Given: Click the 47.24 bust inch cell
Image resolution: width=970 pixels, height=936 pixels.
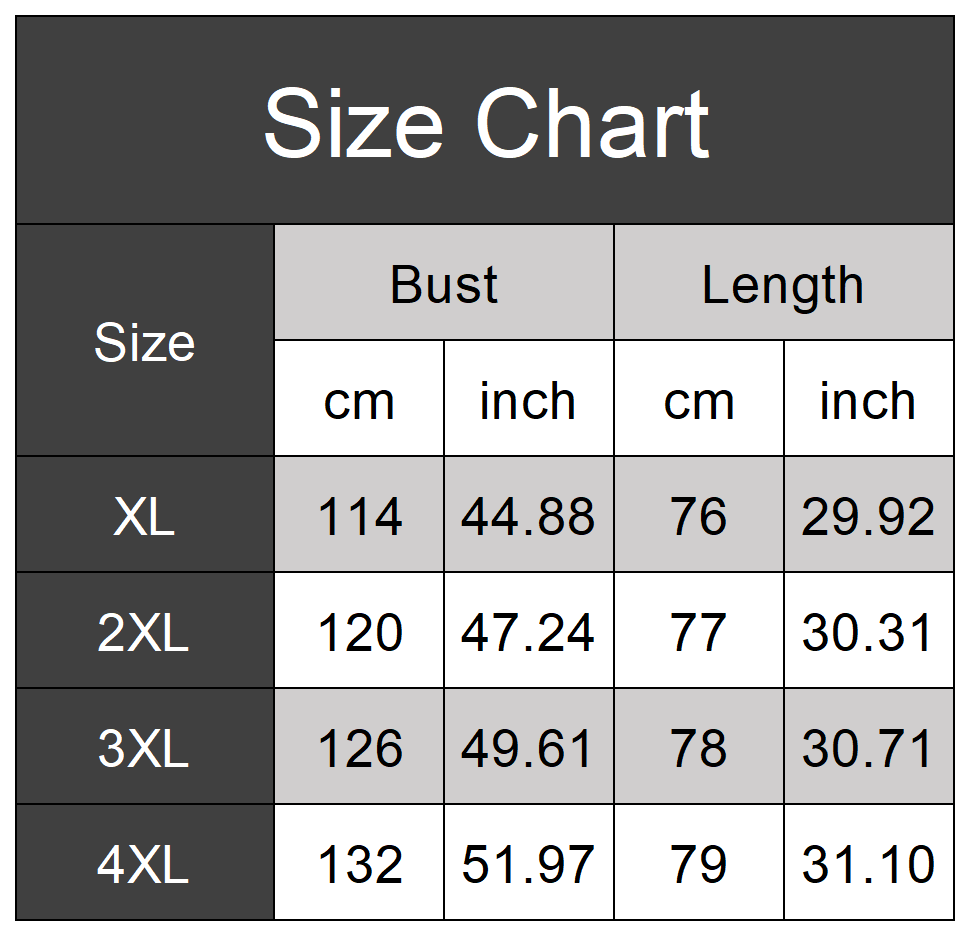Looking at the screenshot, I should coord(528,632).
